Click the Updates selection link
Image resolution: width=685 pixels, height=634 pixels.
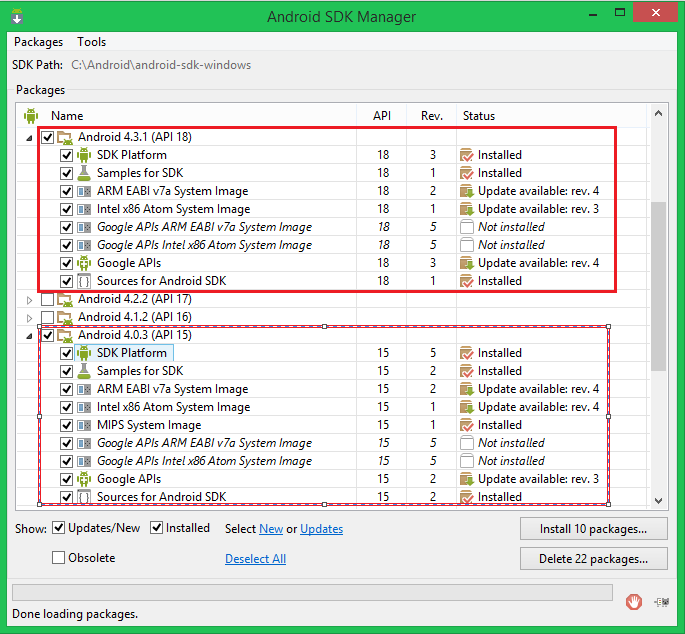322,529
